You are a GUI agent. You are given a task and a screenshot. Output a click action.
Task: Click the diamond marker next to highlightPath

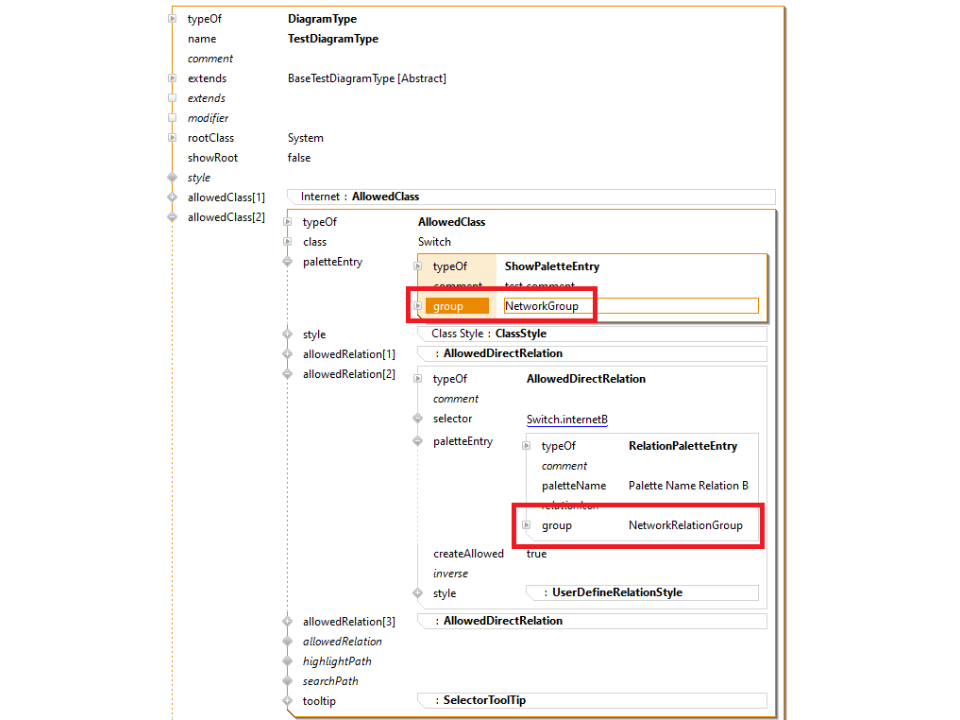pos(288,661)
